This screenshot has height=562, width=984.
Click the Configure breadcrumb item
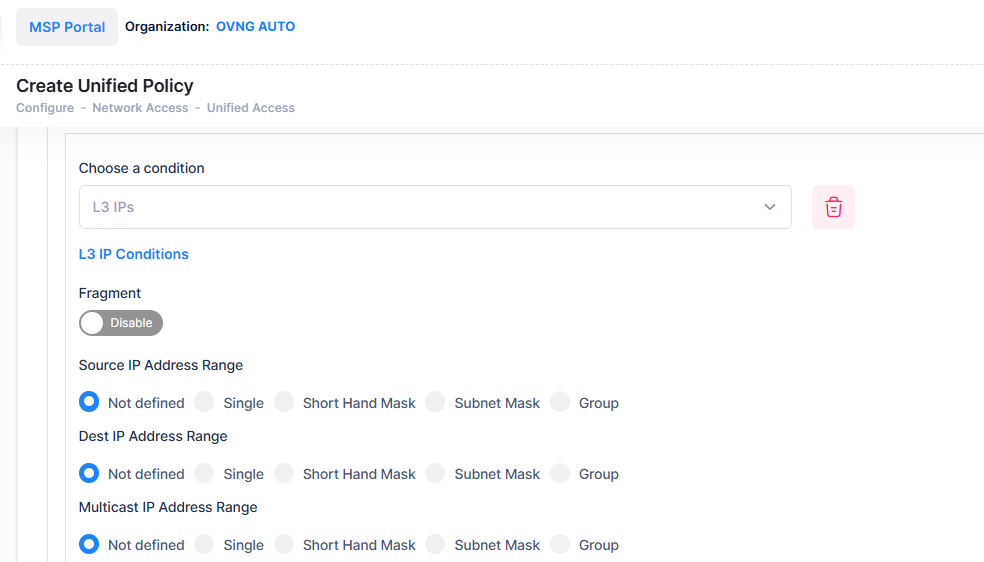pyautogui.click(x=45, y=108)
